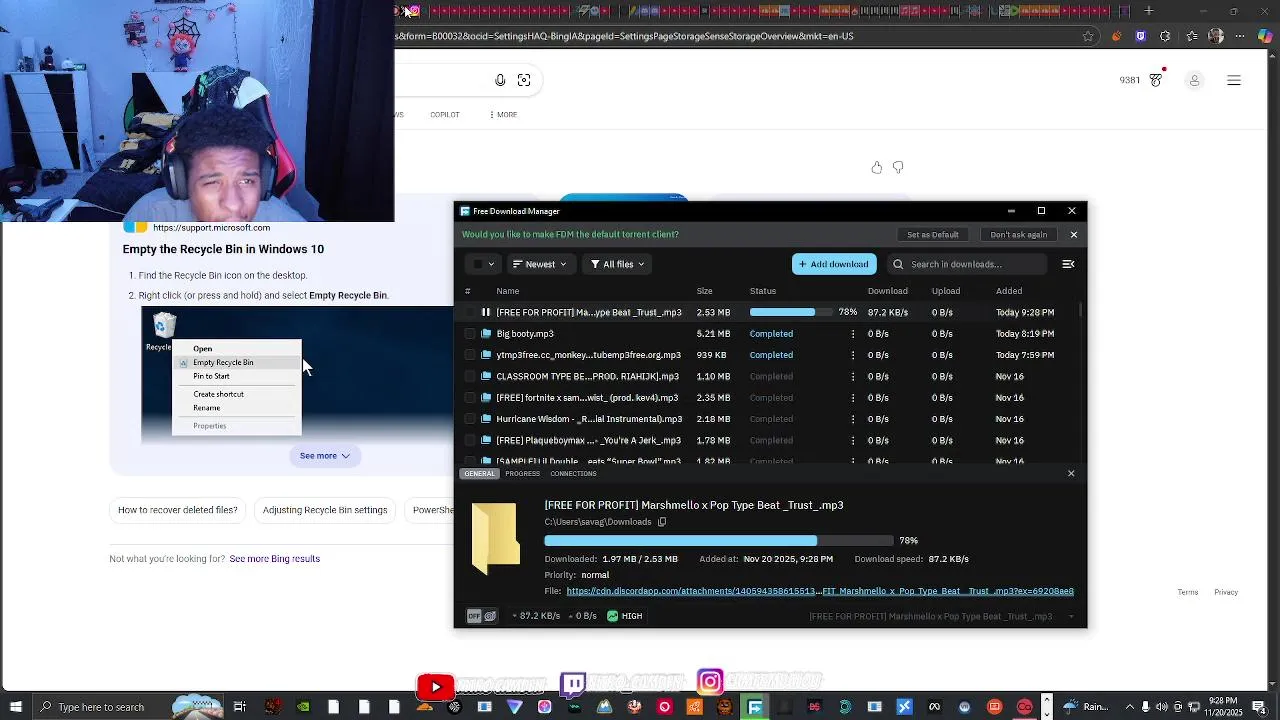Switch to GENERAL tab
This screenshot has height=720, width=1280.
click(x=479, y=473)
